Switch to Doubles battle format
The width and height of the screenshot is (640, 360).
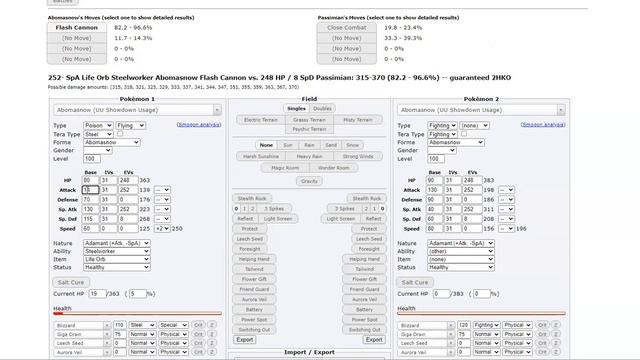[322, 109]
